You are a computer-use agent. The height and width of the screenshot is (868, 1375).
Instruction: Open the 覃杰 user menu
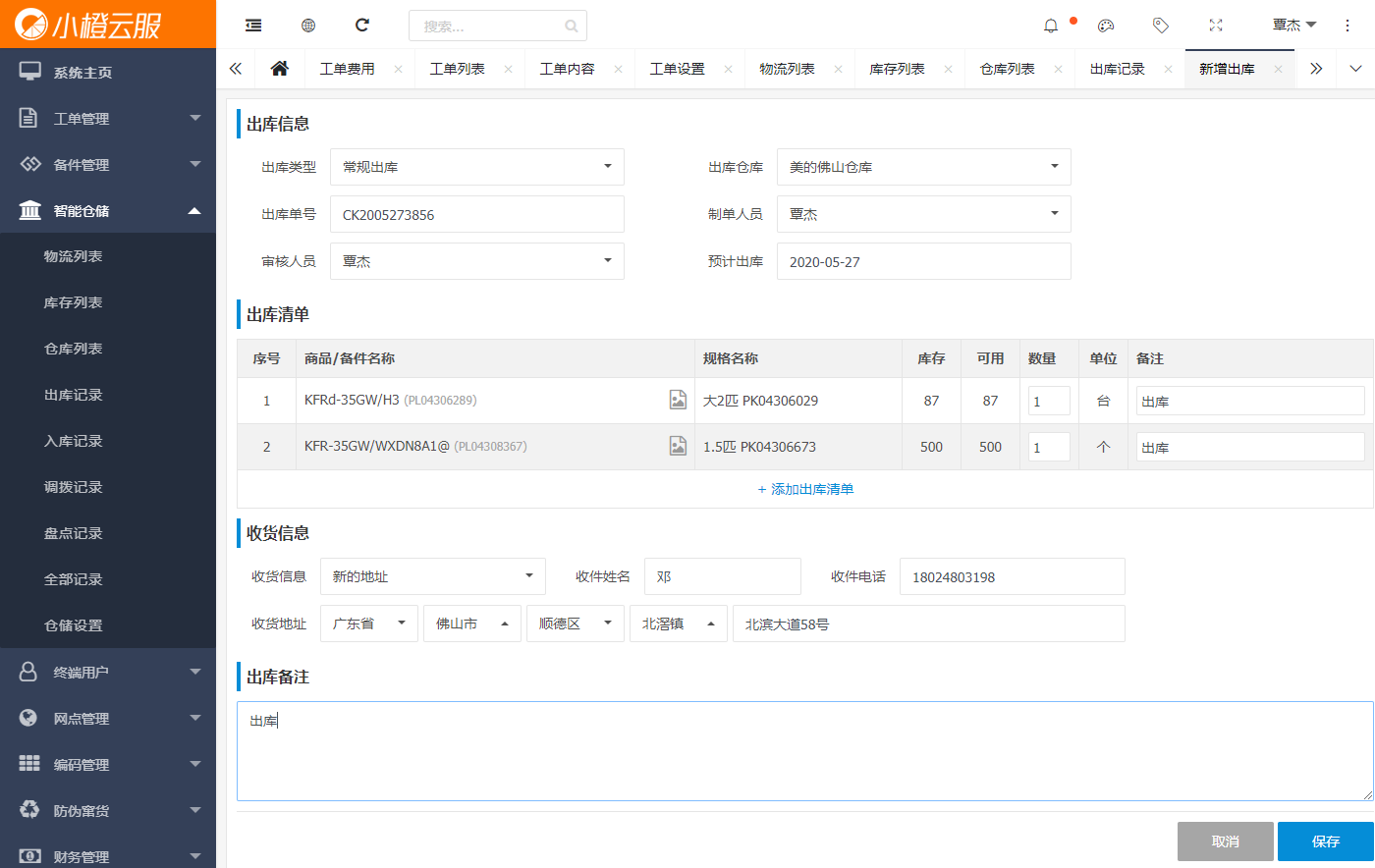1293,26
